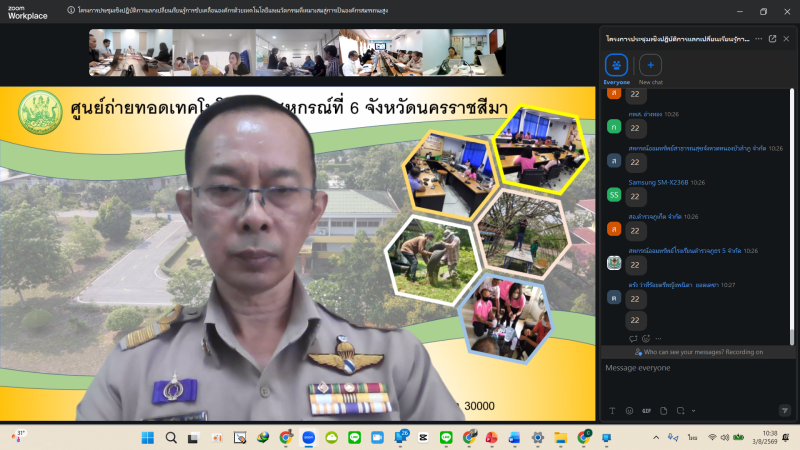Show hidden system tray icons
The height and width of the screenshot is (450, 800).
[656, 438]
